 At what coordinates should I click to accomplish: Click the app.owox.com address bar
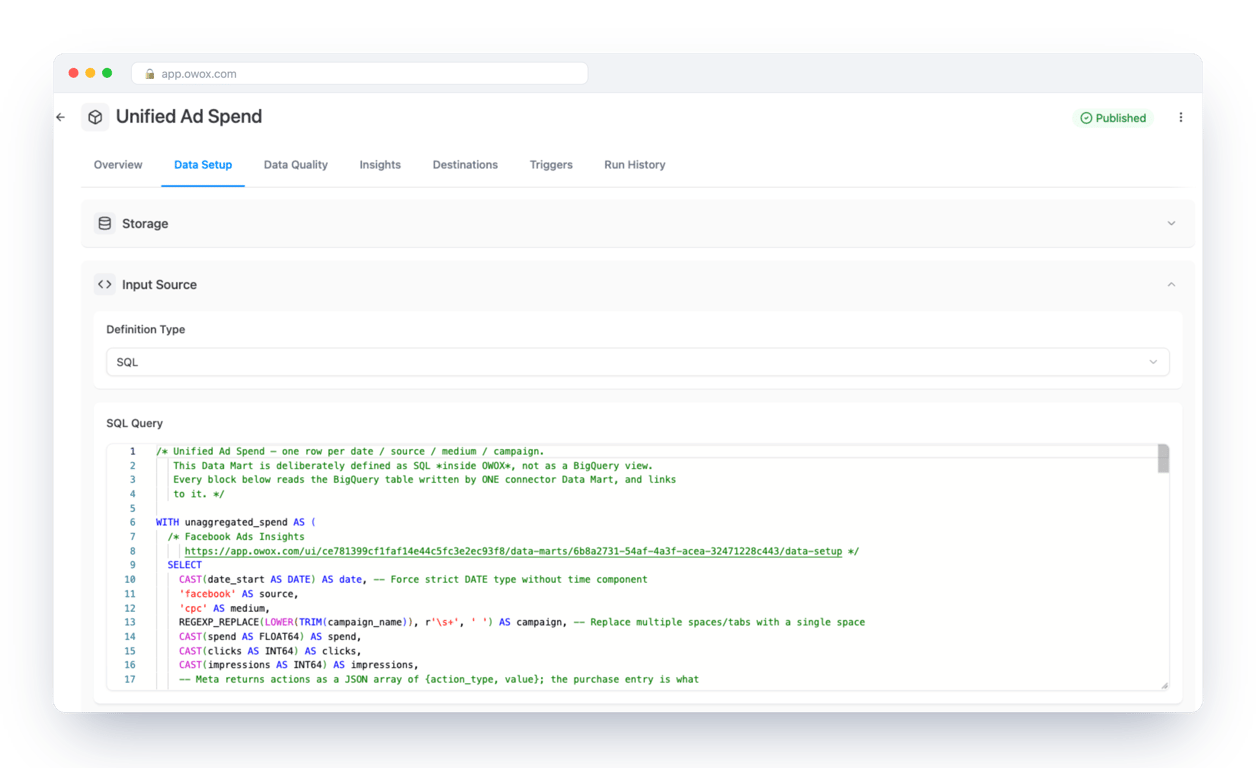coord(360,74)
